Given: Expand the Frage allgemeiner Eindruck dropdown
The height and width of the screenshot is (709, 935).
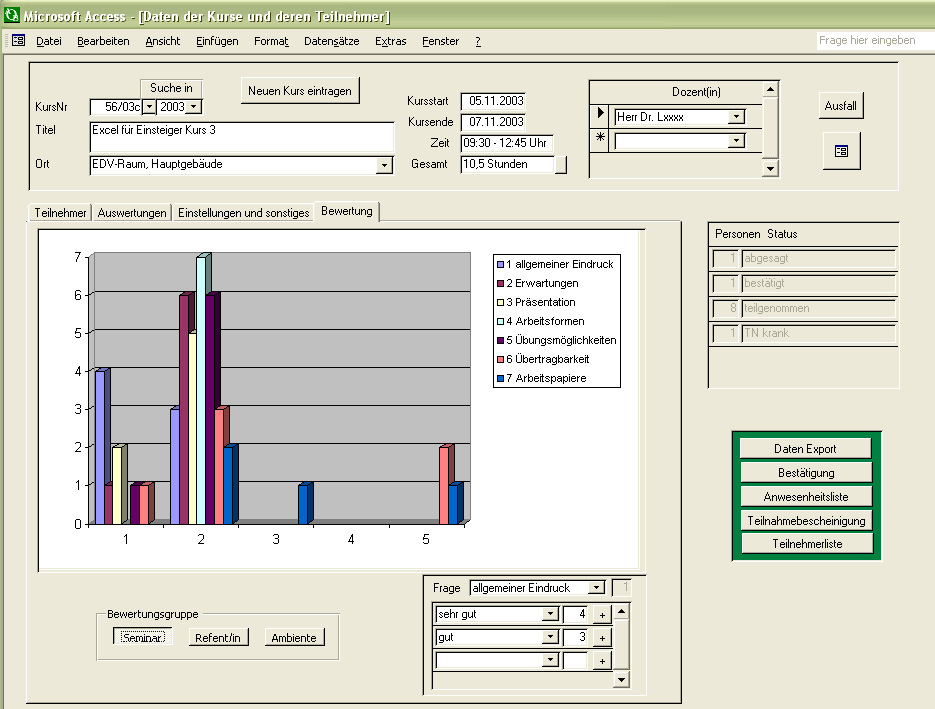Looking at the screenshot, I should pos(596,588).
